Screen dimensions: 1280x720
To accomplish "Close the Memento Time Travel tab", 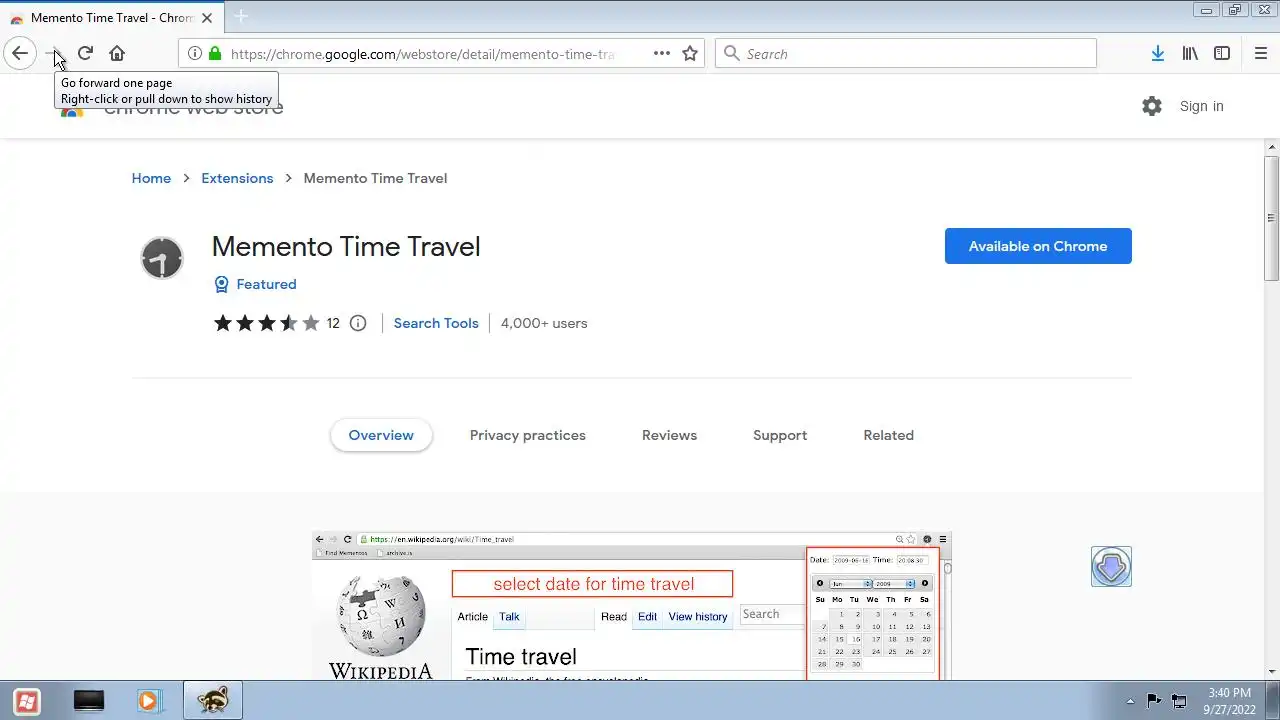I will tap(207, 18).
